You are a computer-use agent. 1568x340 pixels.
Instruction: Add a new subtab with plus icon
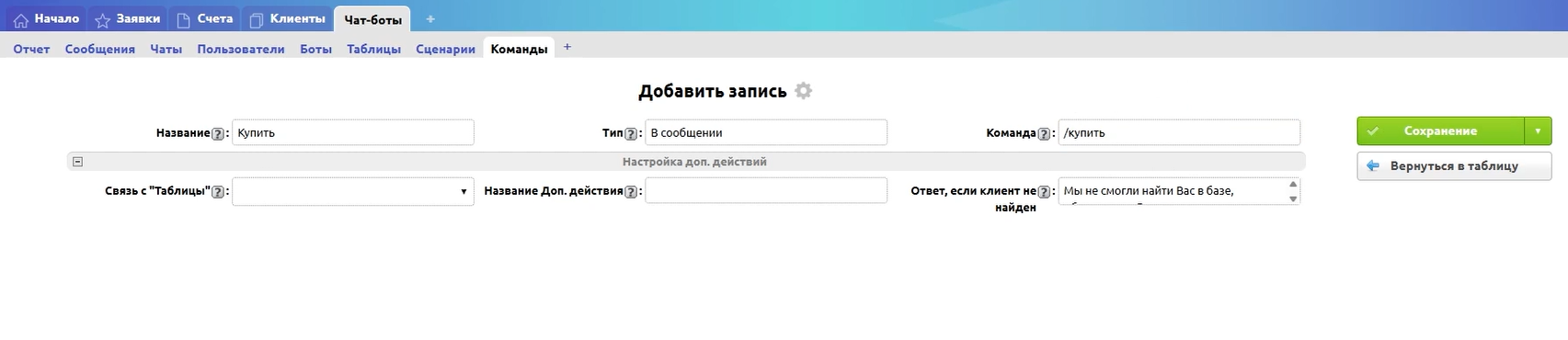pos(567,47)
